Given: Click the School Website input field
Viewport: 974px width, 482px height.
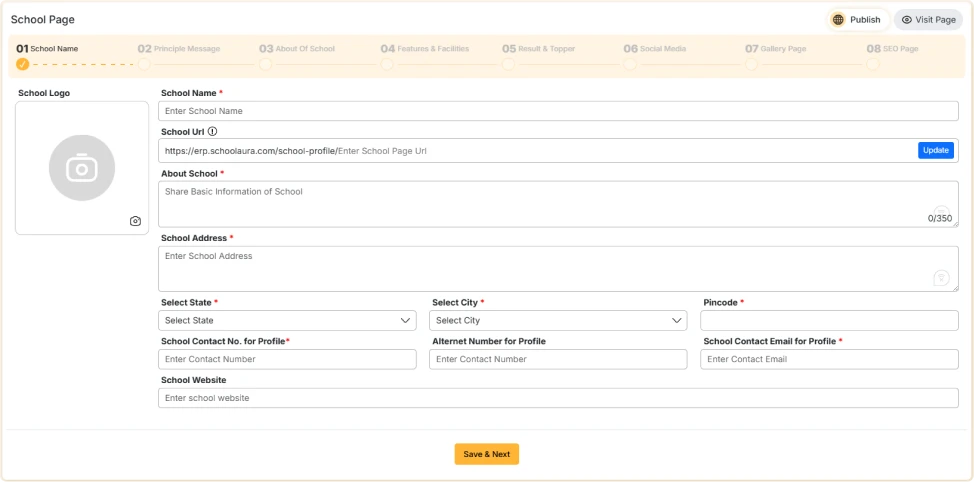Looking at the screenshot, I should coord(558,398).
